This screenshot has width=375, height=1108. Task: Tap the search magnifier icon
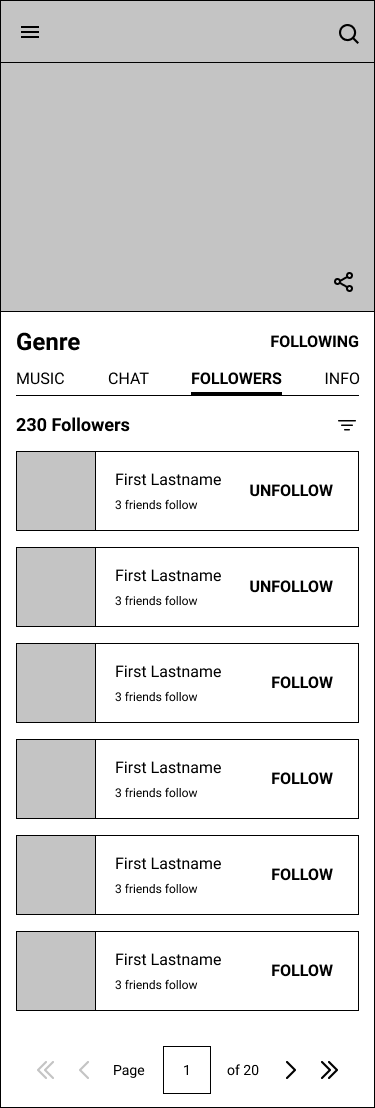click(349, 33)
